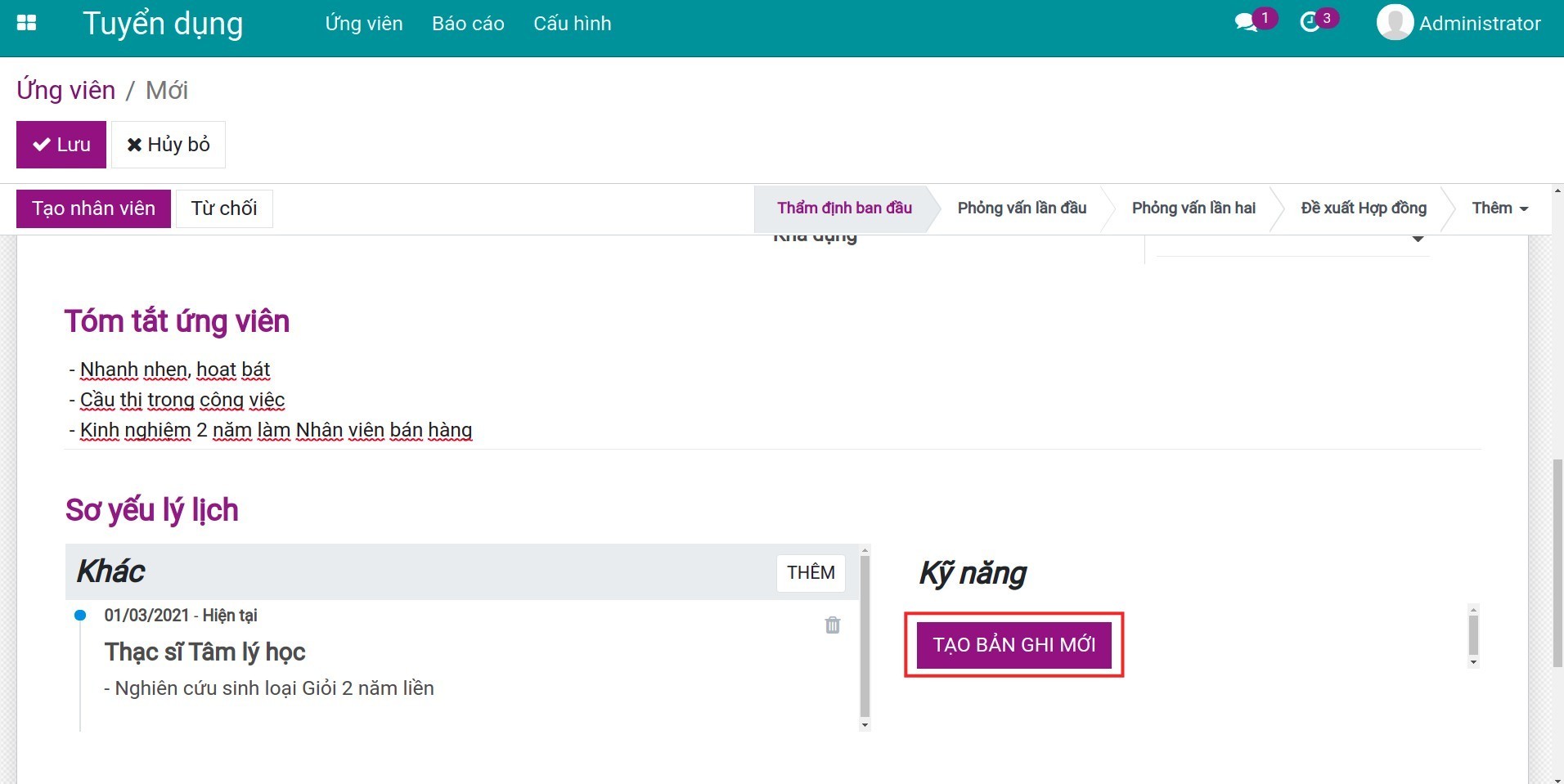1564x784 pixels.
Task: Open the dropdown arrow beside Khả dụng
Action: [x=1418, y=240]
